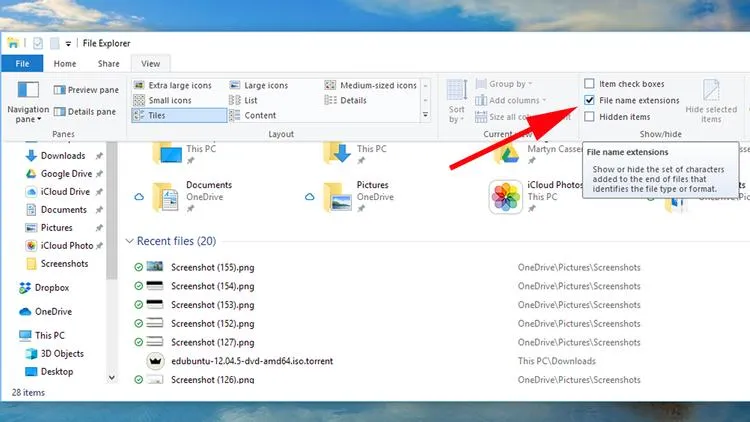Viewport: 750px width, 422px height.
Task: Select Screenshot (152).png file
Action: coord(212,323)
